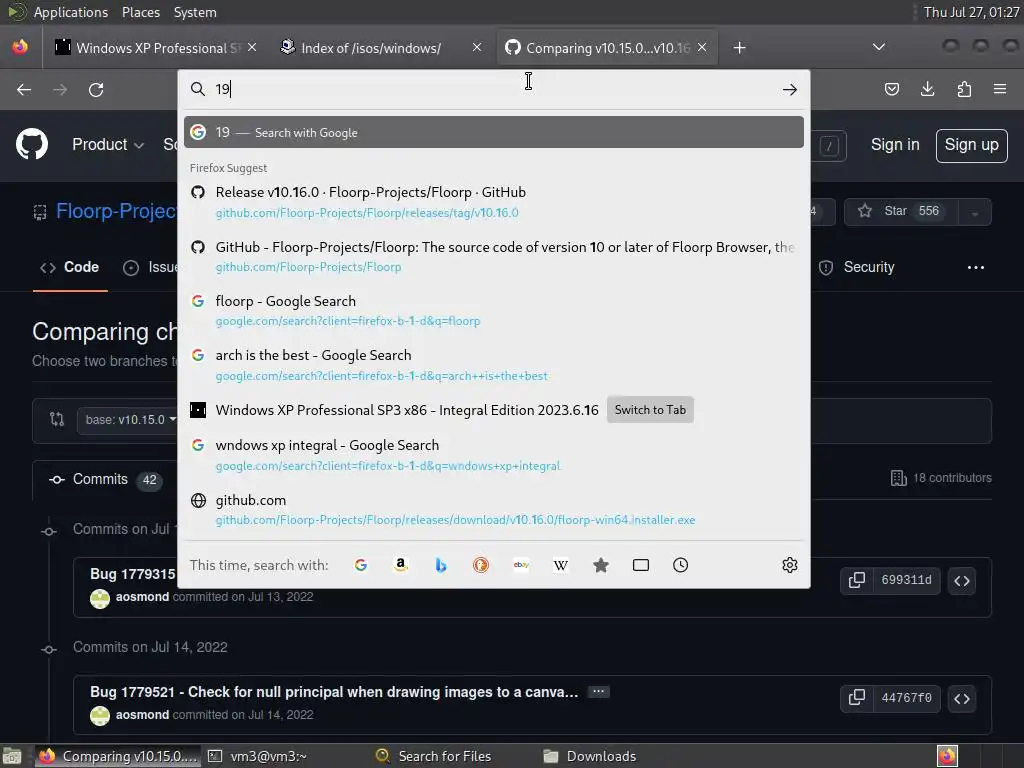Open the System menu

(195, 12)
